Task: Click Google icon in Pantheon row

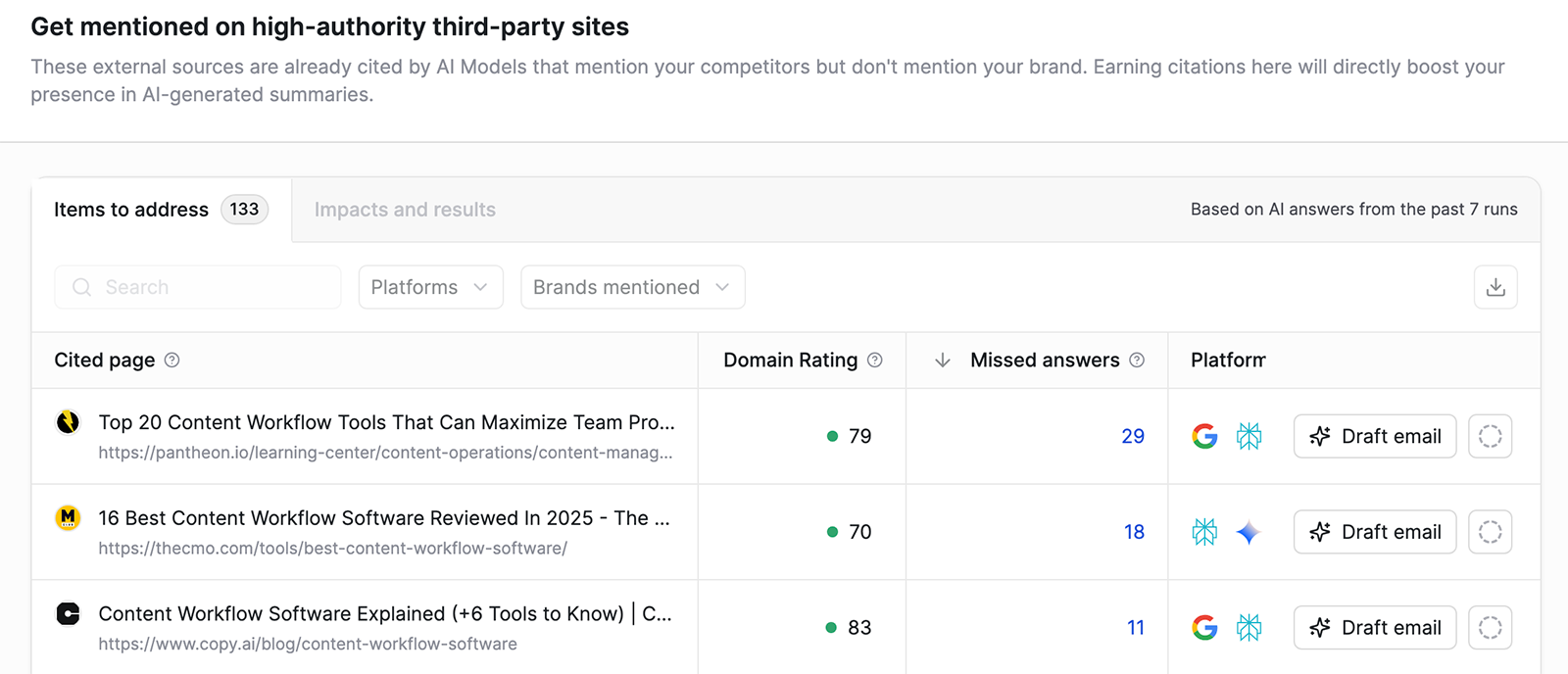Action: coord(1204,436)
